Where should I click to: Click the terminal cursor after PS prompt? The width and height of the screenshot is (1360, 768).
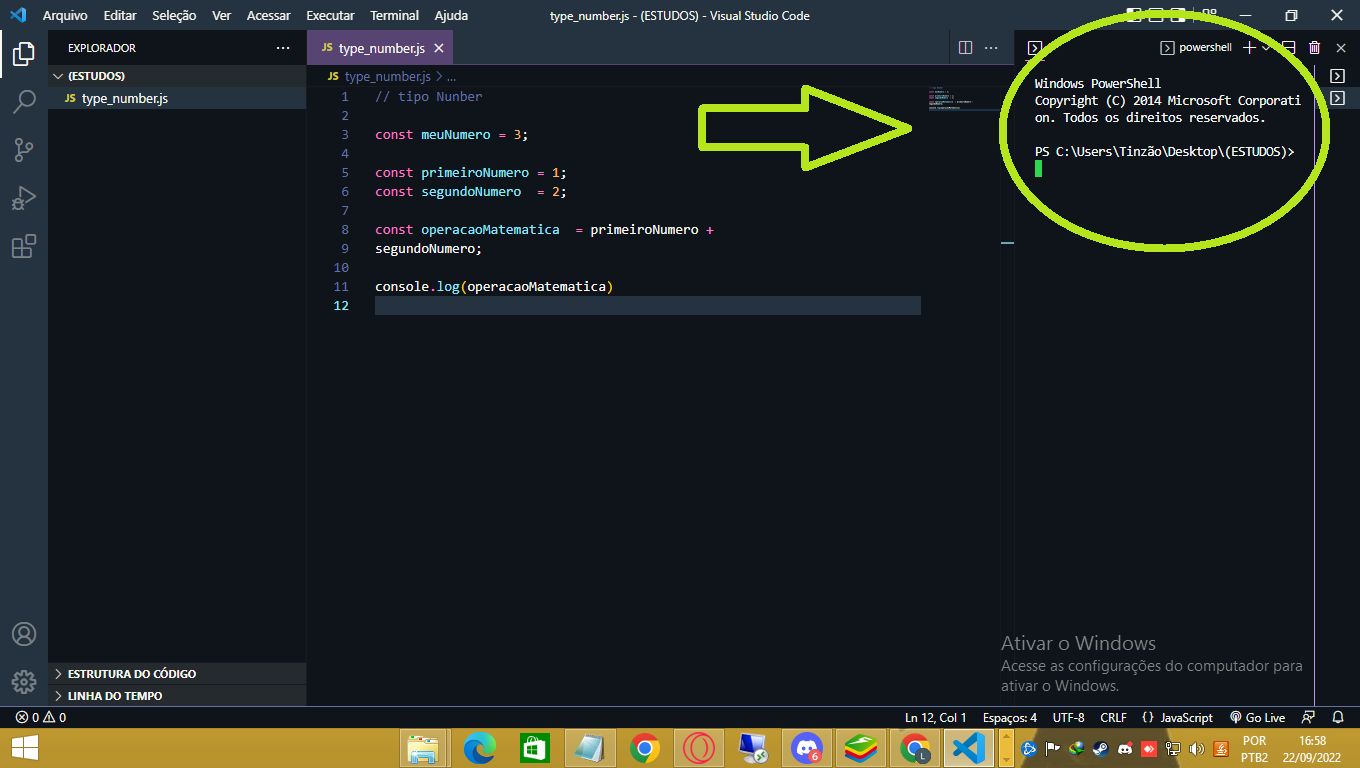1038,168
